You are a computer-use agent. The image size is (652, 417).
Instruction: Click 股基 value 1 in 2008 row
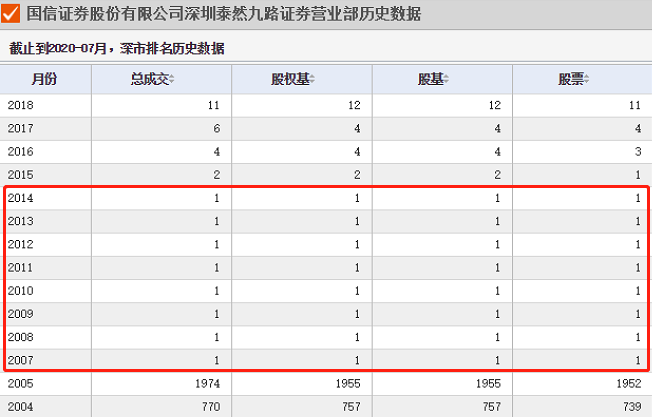497,337
